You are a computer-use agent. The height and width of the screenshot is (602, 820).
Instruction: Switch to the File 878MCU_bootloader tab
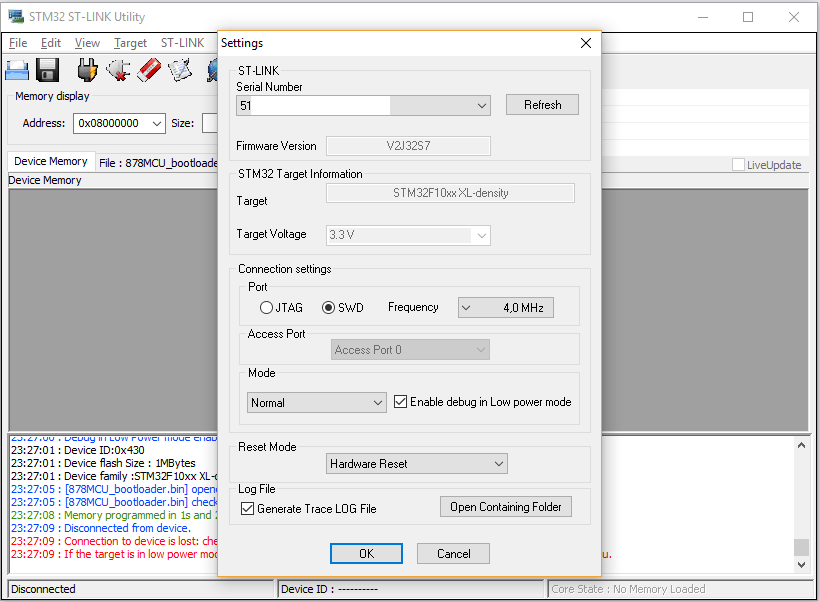pyautogui.click(x=158, y=163)
